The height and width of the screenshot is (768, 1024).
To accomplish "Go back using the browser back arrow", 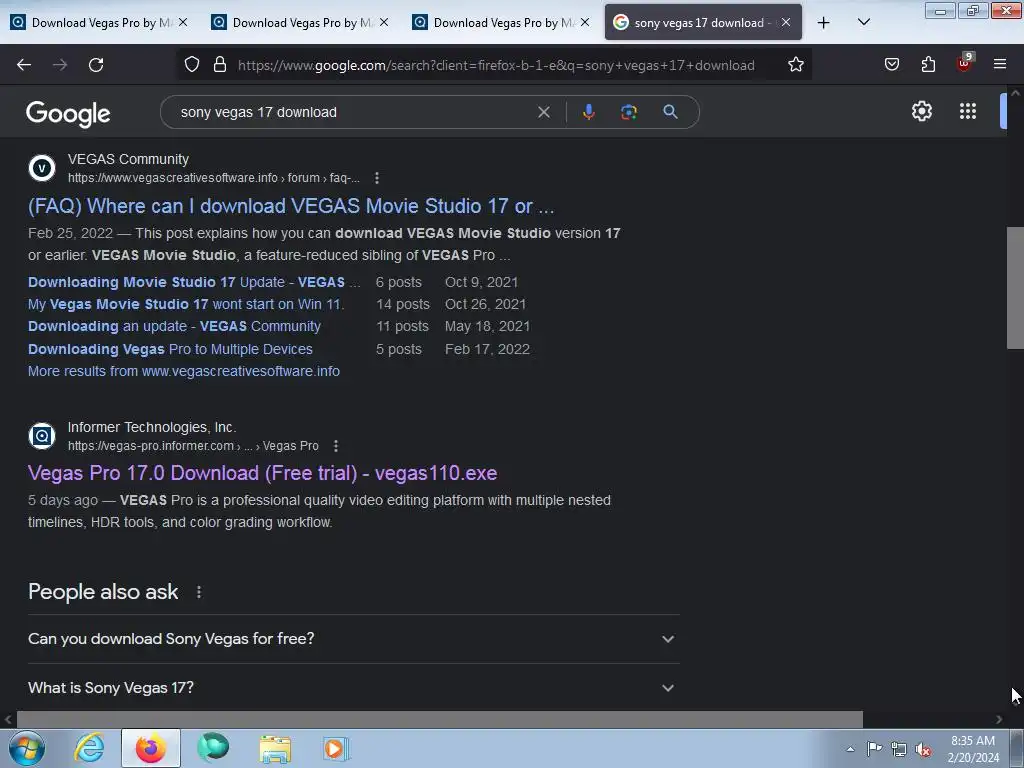I will [x=24, y=65].
